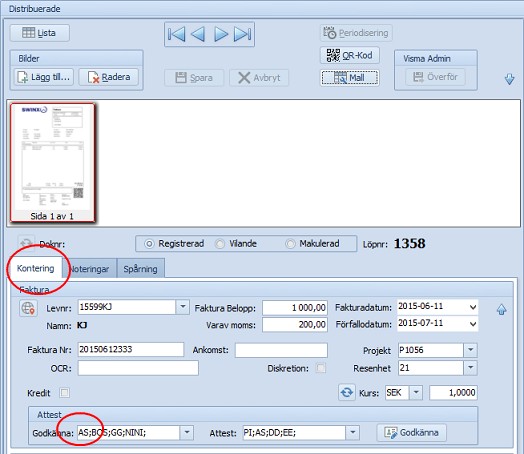Screen dimensions: 524x454
Task: Go to next record arrow
Action: click(x=221, y=34)
